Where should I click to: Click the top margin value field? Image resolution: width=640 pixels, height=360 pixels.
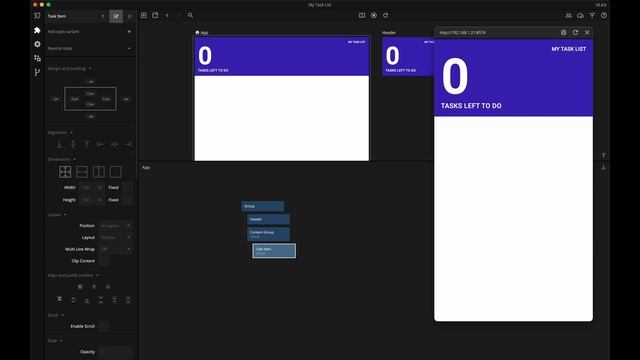tap(90, 82)
